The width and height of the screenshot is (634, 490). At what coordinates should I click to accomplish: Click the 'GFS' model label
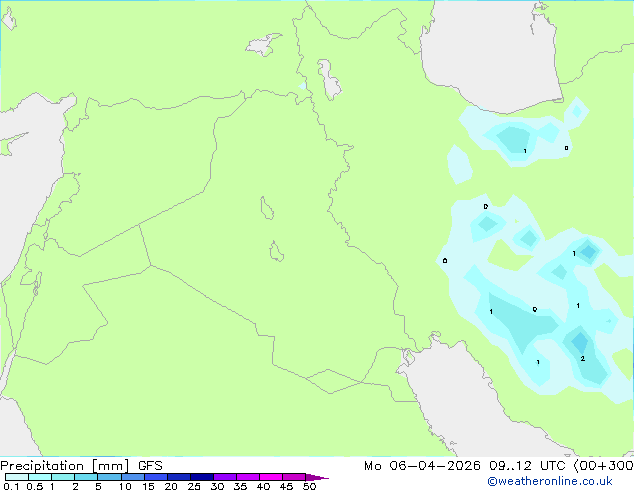pos(150,466)
